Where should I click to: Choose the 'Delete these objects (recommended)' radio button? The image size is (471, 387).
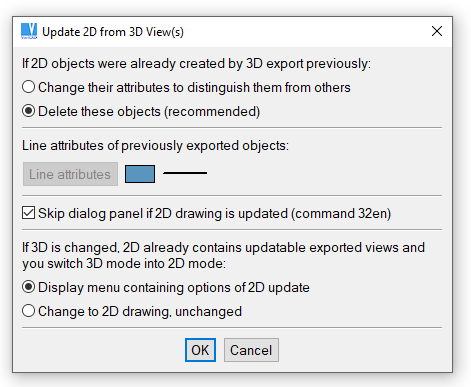[x=29, y=111]
